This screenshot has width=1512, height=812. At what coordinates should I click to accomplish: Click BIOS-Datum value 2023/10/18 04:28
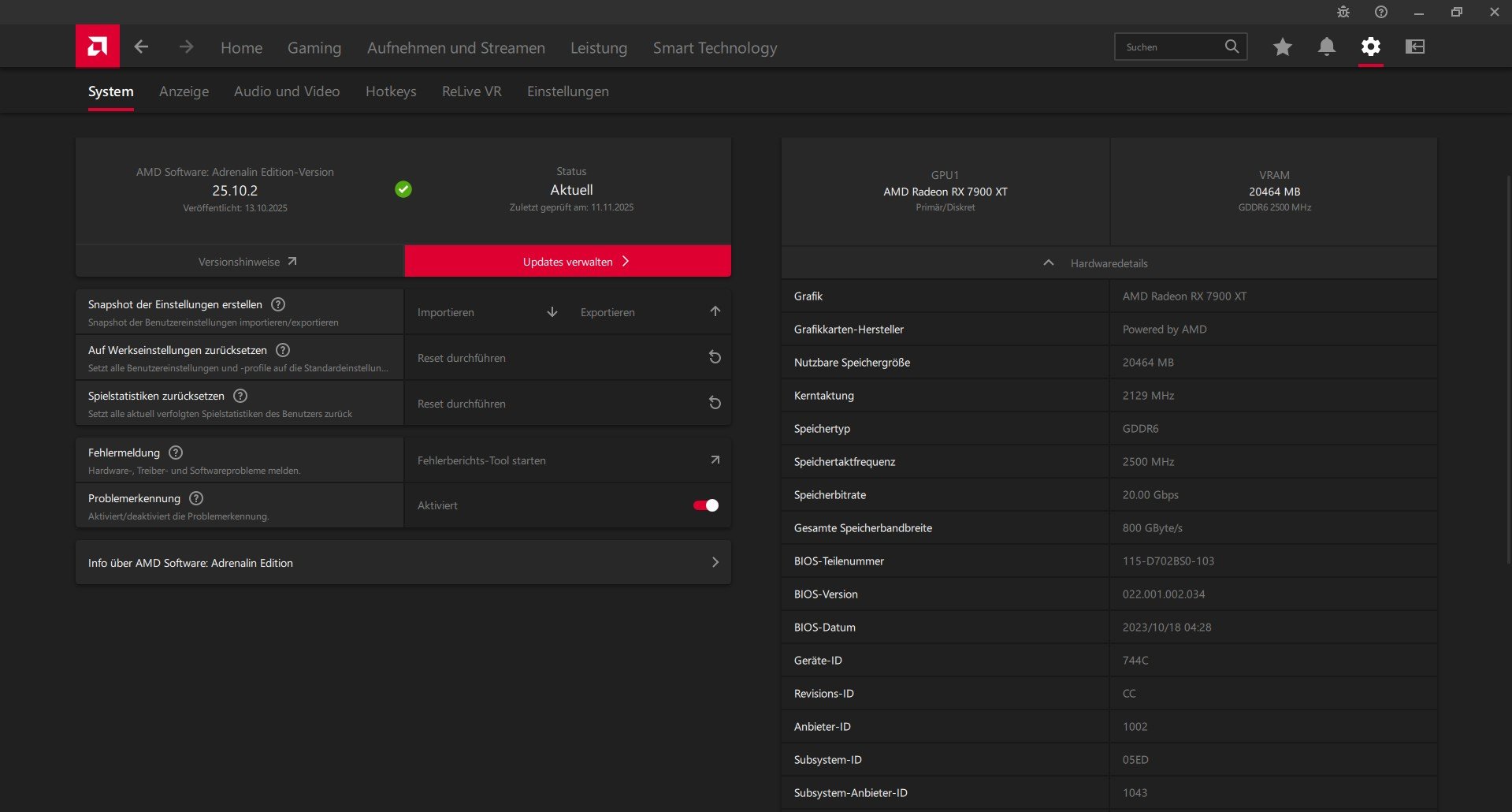[1167, 628]
